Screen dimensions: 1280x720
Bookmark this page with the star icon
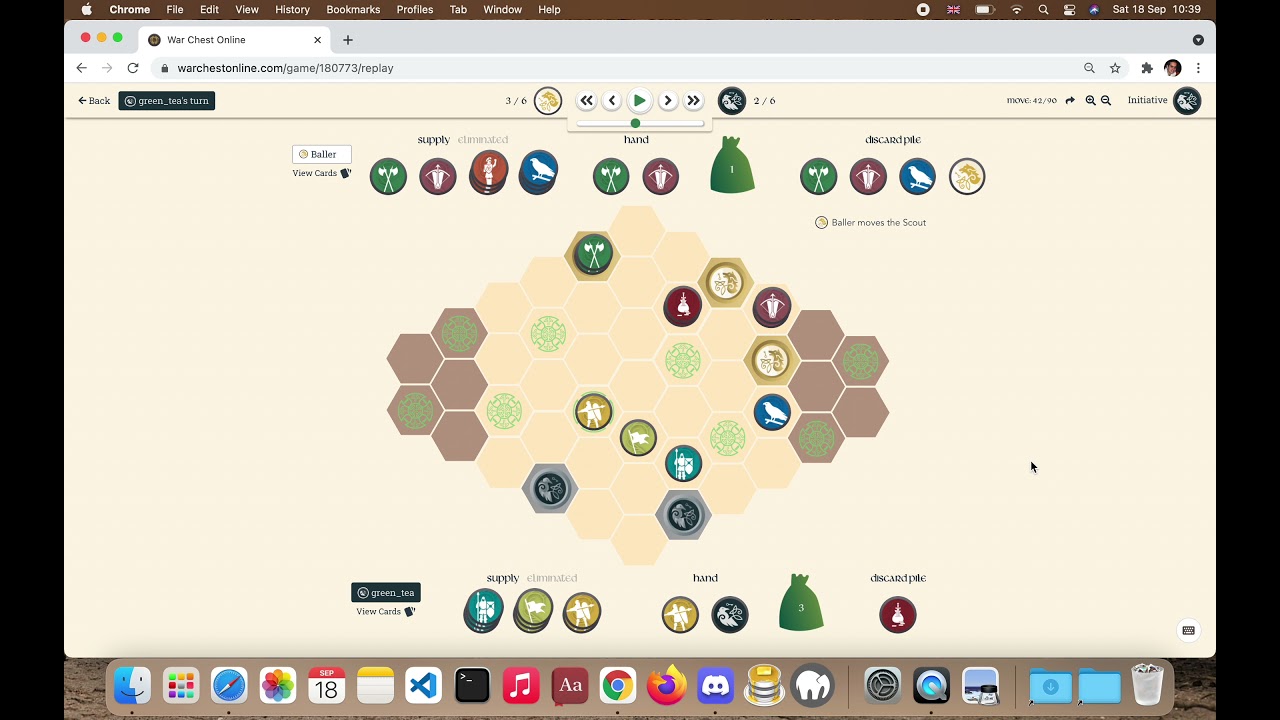click(1115, 68)
